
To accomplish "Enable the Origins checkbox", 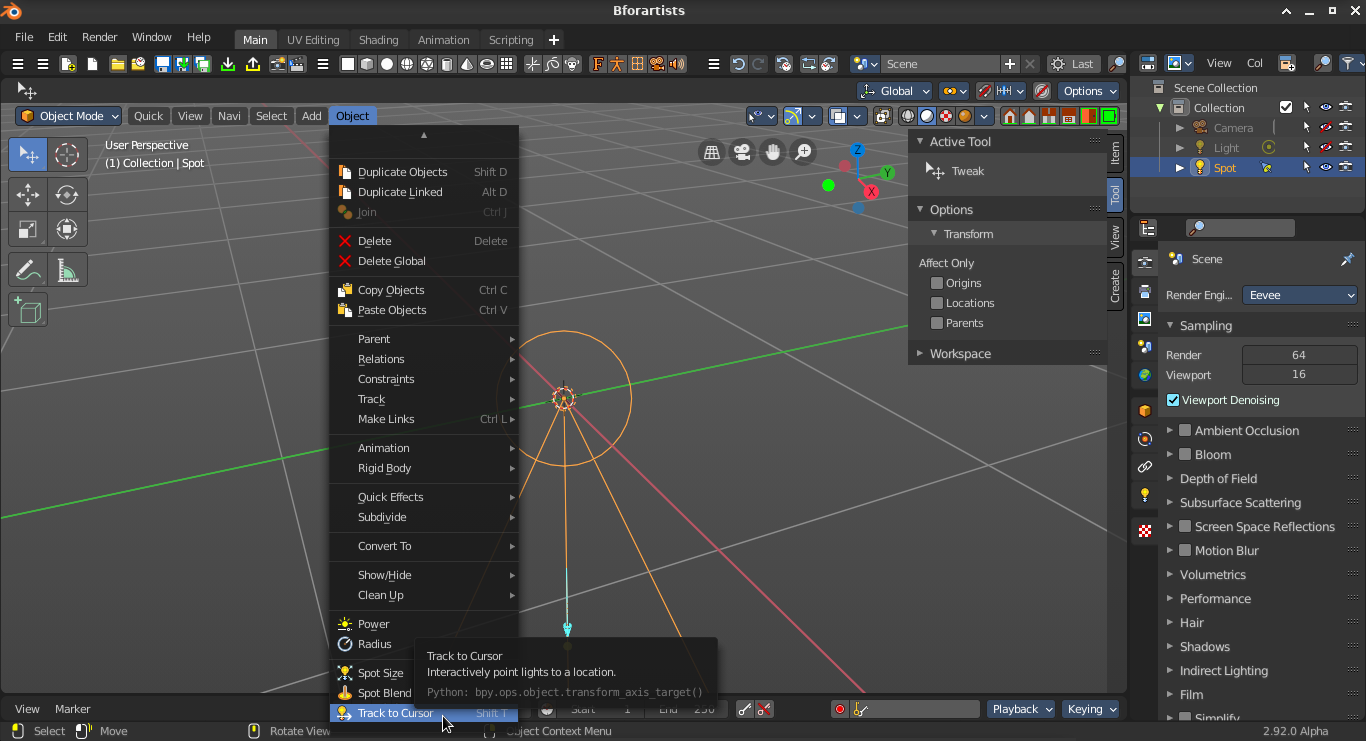I will pyautogui.click(x=937, y=283).
